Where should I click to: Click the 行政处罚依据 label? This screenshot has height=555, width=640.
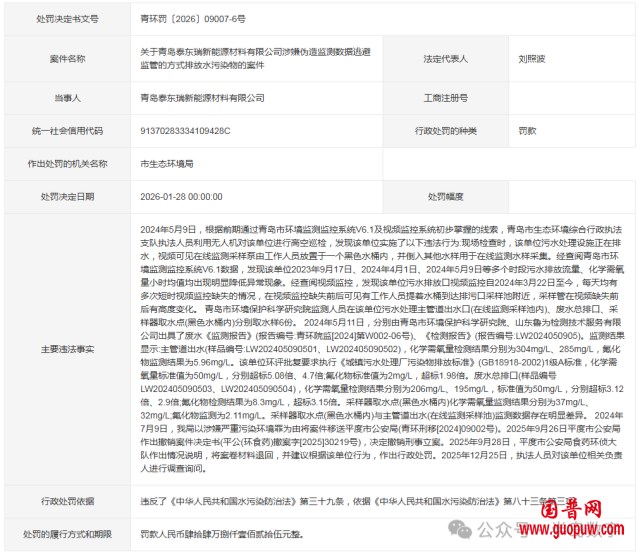[x=67, y=501]
